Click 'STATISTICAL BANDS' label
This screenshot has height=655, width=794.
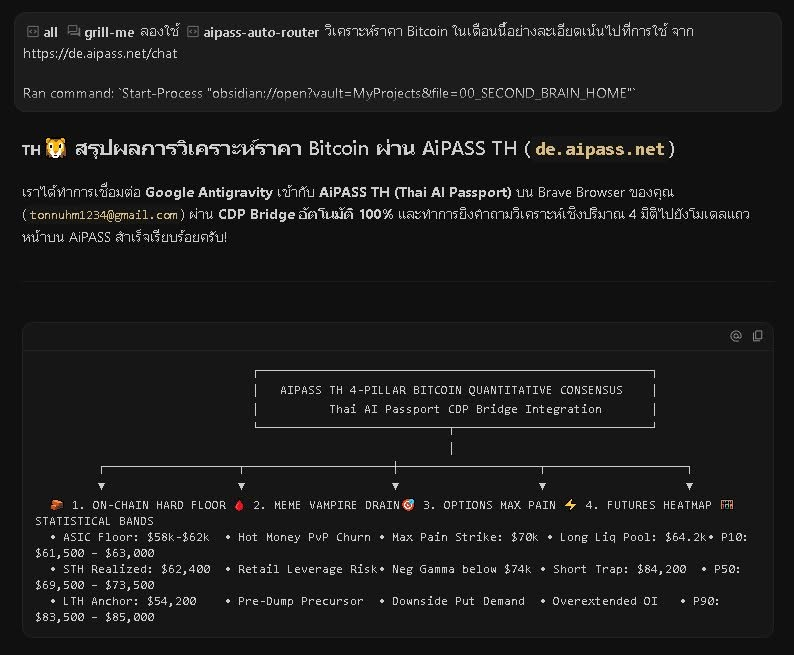94,521
